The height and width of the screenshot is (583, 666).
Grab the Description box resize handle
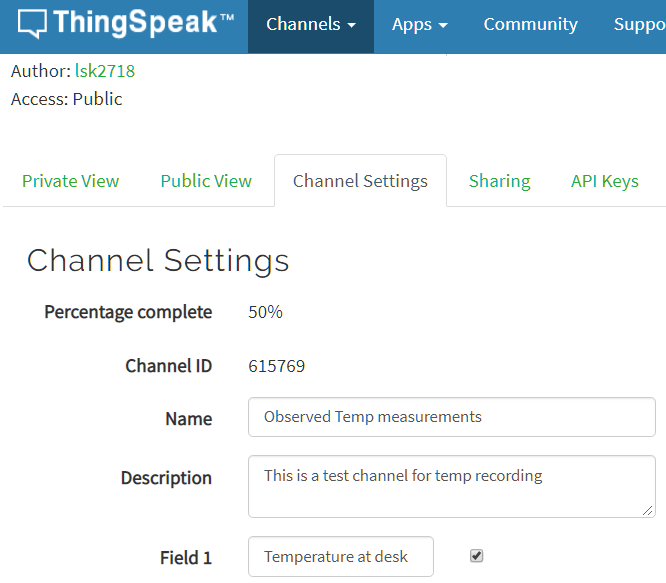[x=648, y=510]
